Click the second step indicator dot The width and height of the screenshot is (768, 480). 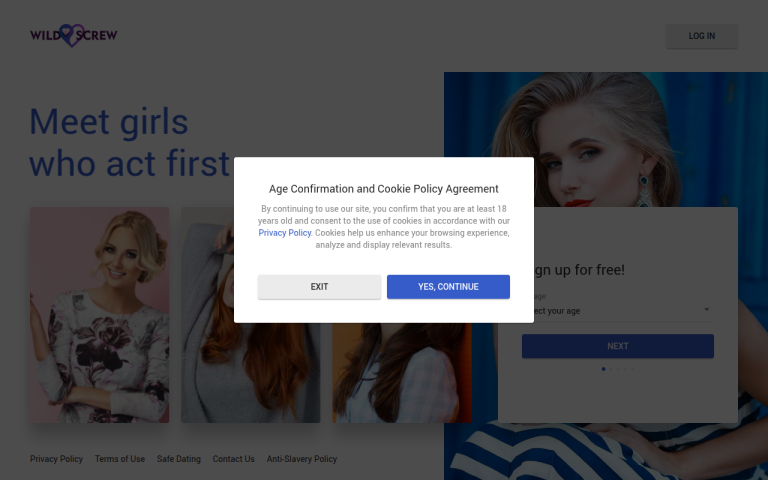coord(611,369)
